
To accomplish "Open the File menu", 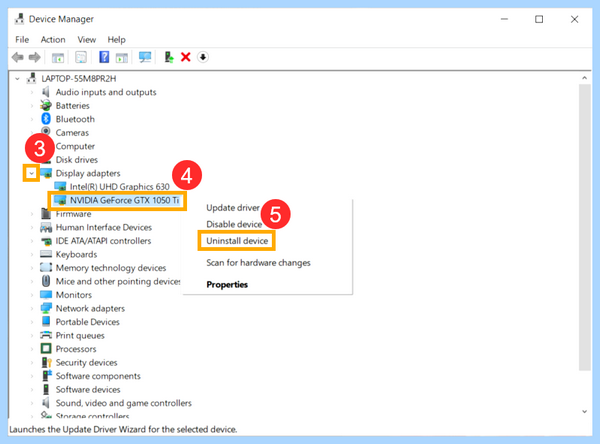I will [22, 39].
